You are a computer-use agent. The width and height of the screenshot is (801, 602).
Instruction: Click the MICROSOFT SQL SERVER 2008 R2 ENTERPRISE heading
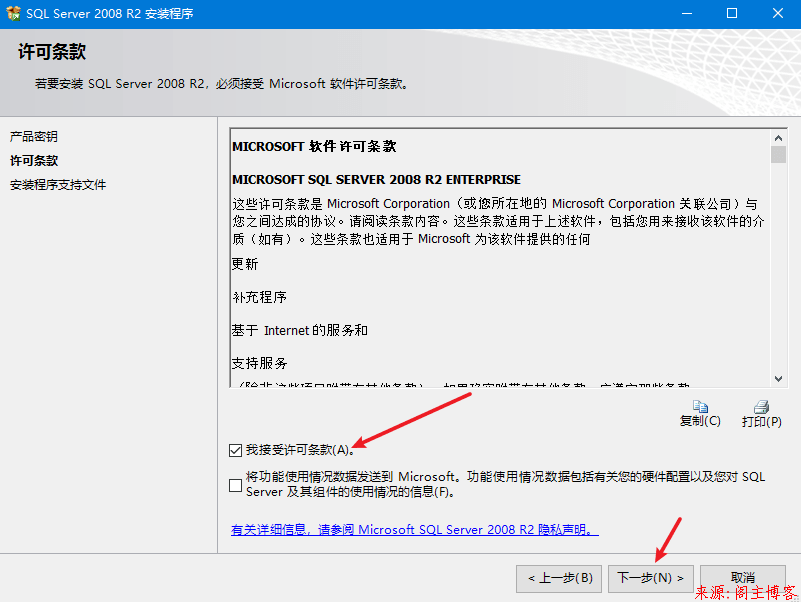[376, 179]
